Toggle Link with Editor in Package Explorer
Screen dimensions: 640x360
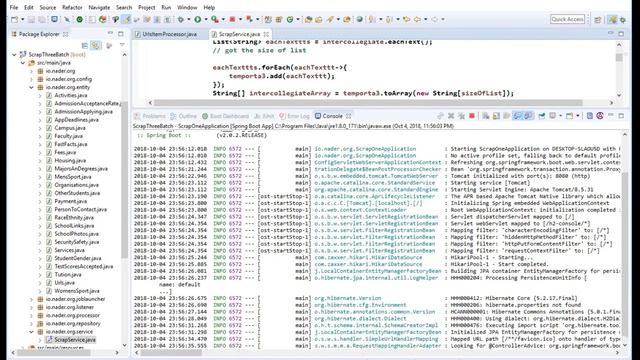(x=96, y=45)
